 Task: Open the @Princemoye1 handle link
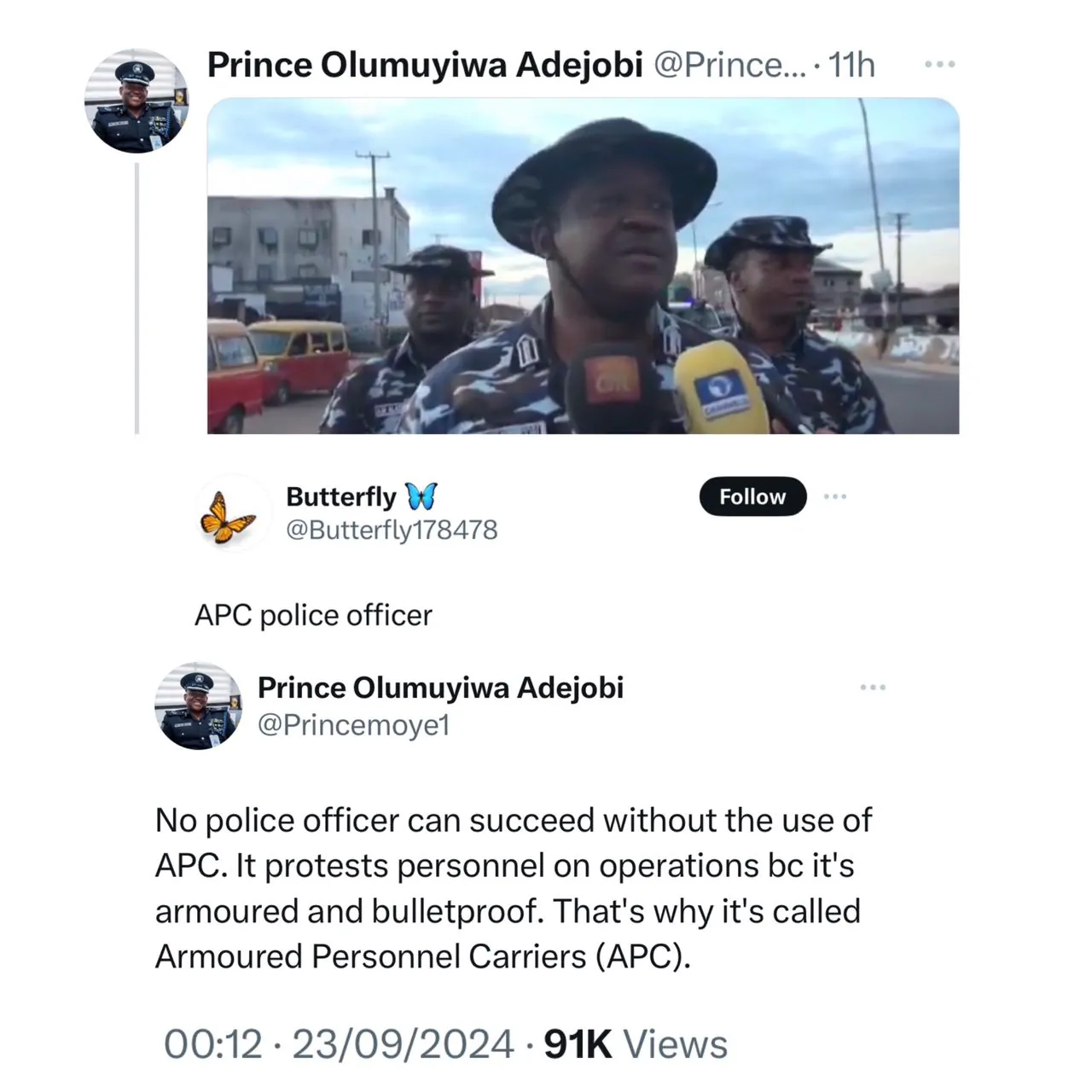click(x=353, y=725)
